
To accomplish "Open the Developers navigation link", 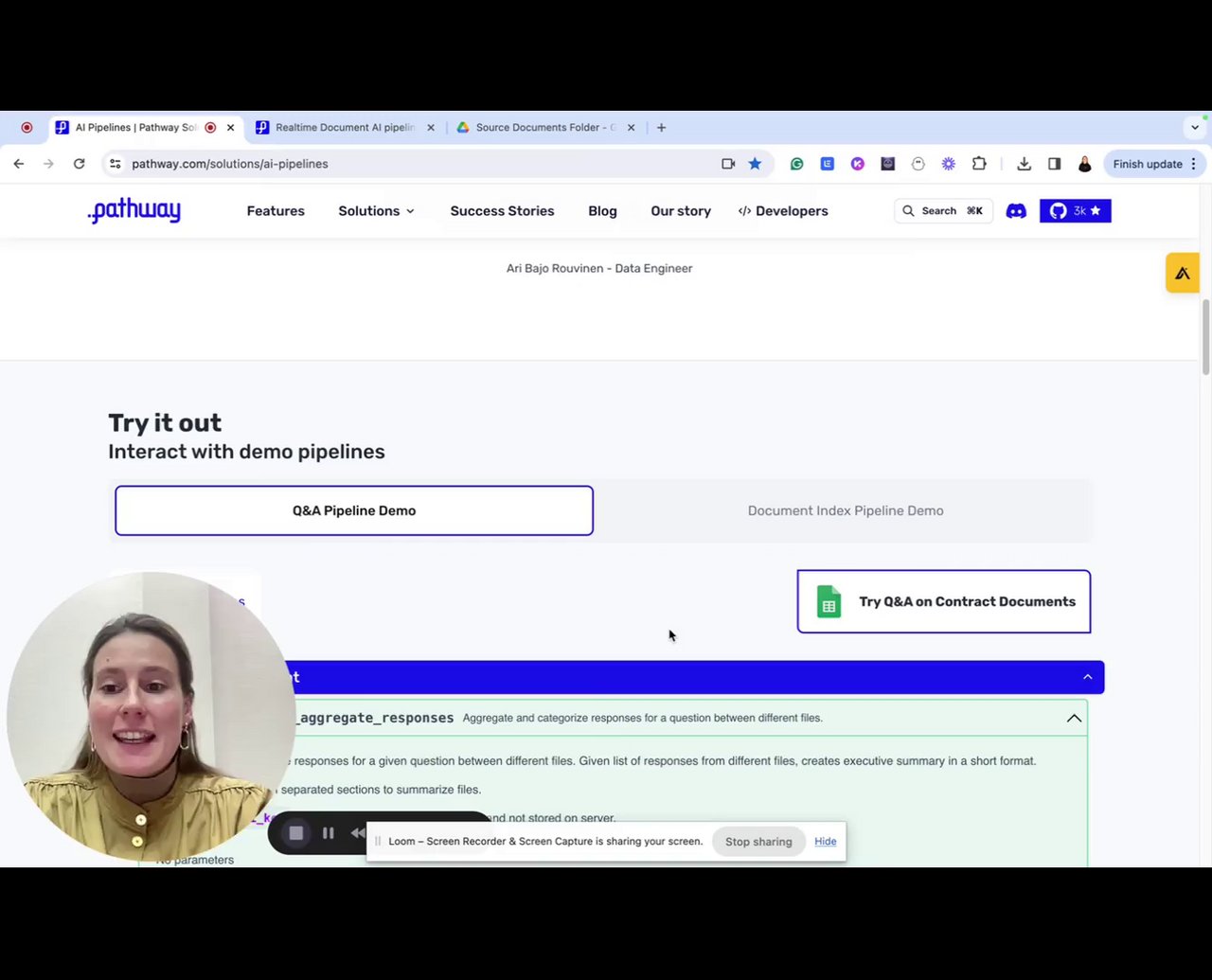I will coord(783,211).
